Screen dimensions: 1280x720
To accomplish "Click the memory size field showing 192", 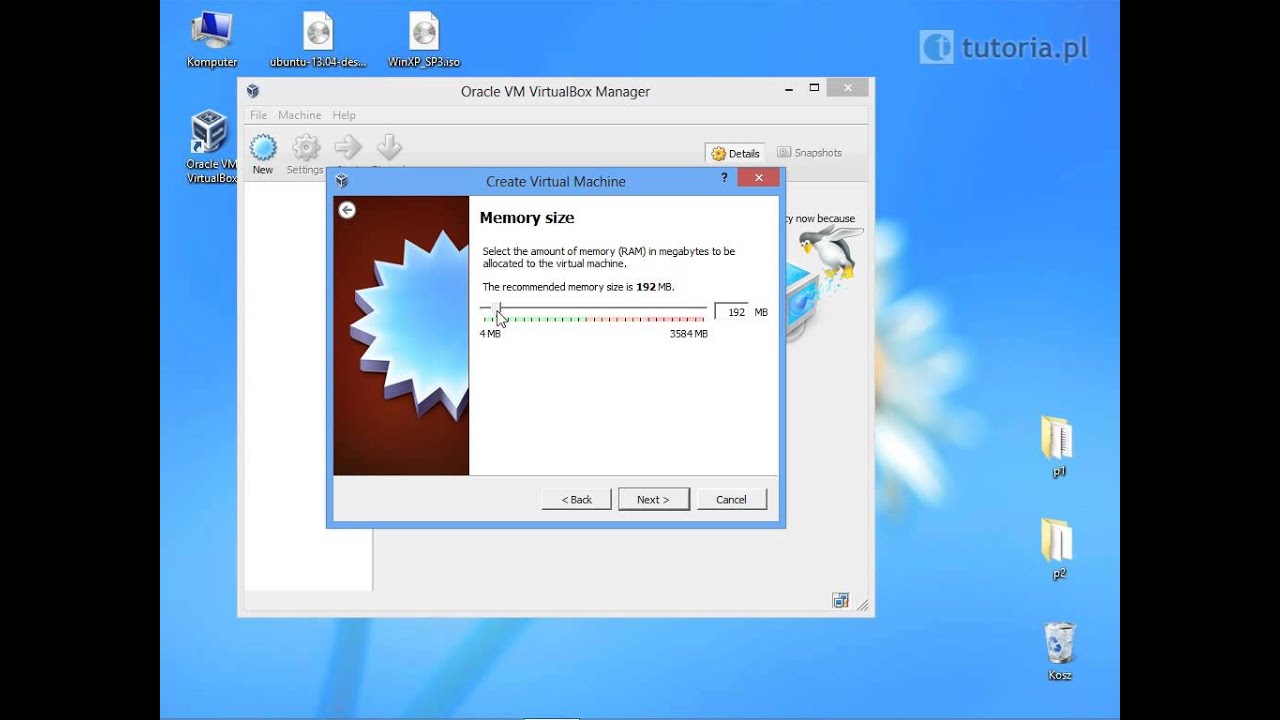I will (x=731, y=312).
